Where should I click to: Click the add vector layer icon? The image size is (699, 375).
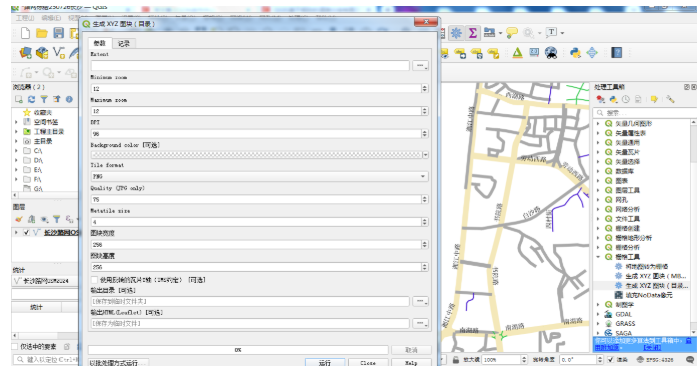pos(59,53)
